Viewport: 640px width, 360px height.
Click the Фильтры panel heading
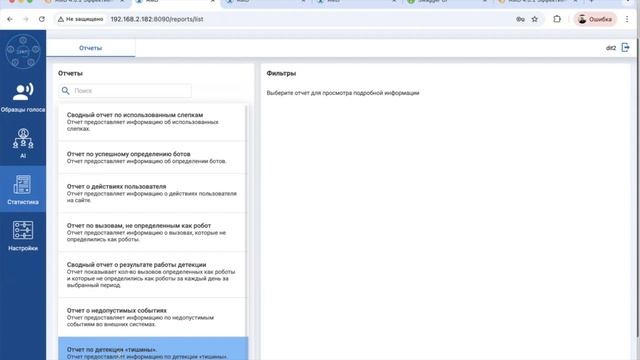(281, 73)
